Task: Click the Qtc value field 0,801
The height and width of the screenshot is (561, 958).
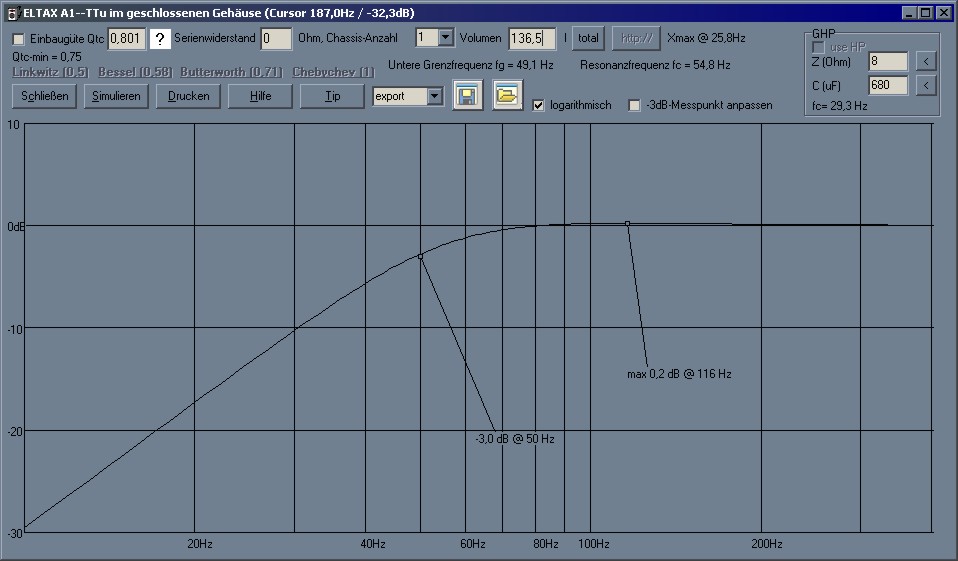Action: click(x=126, y=38)
